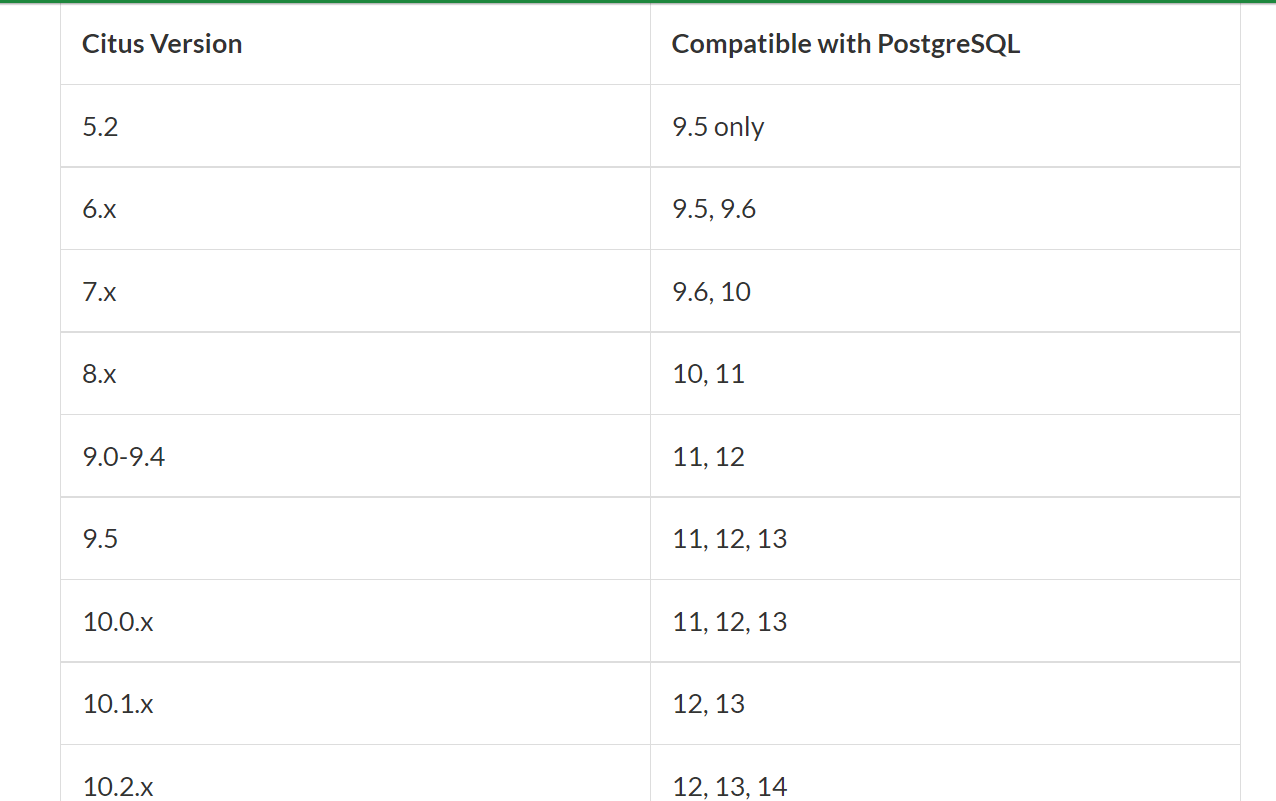Click the '12, 13, 14' PostgreSQL cell
Screen dimensions: 1276x801
point(729,786)
